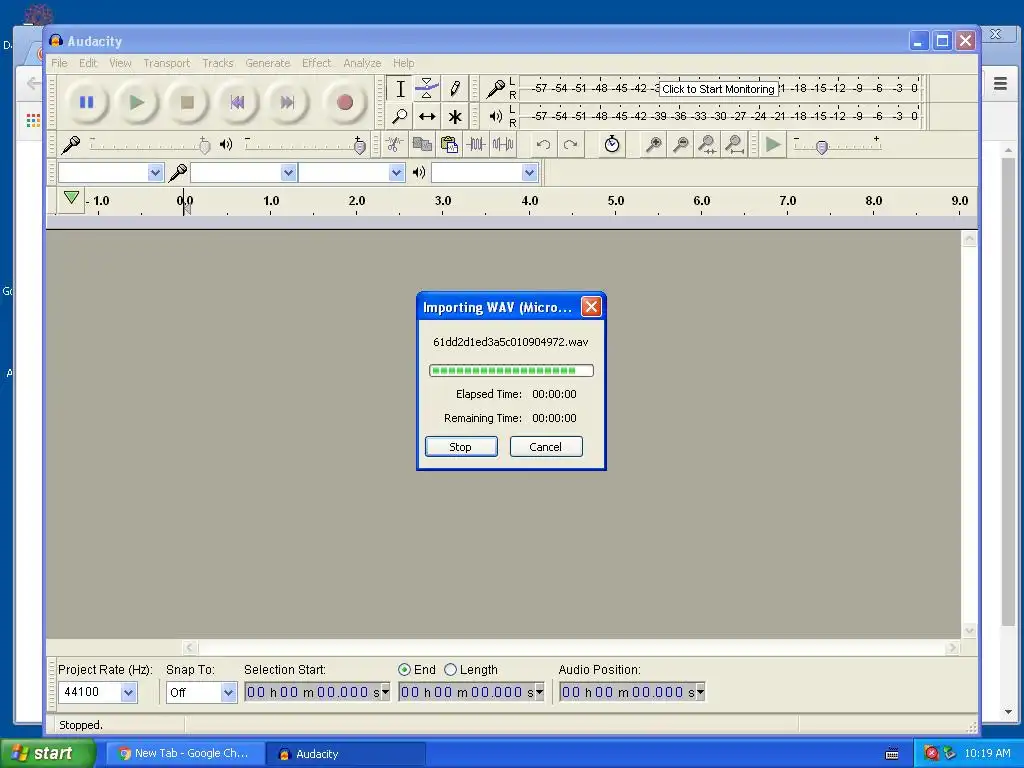Image resolution: width=1024 pixels, height=768 pixels.
Task: Open Selection Start time format arrow
Action: tap(385, 692)
